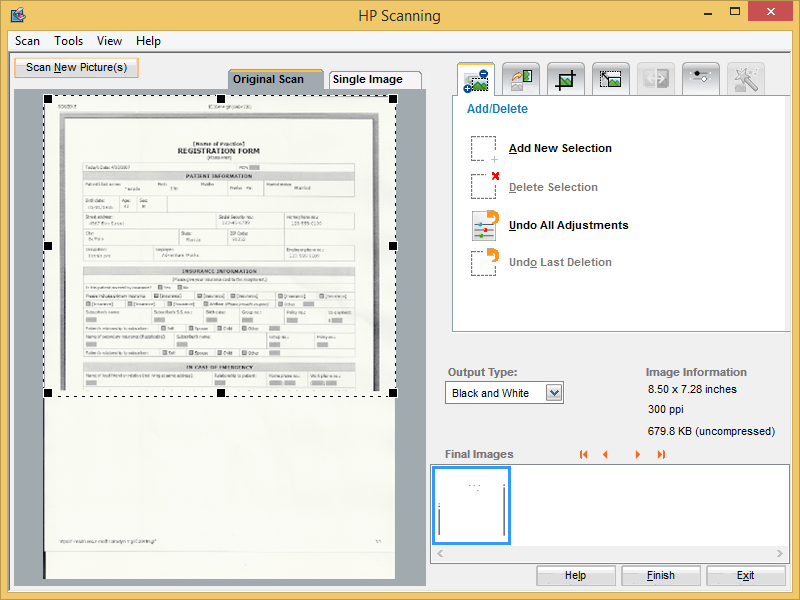Click the Add New Selection icon
800x600 pixels.
click(484, 149)
